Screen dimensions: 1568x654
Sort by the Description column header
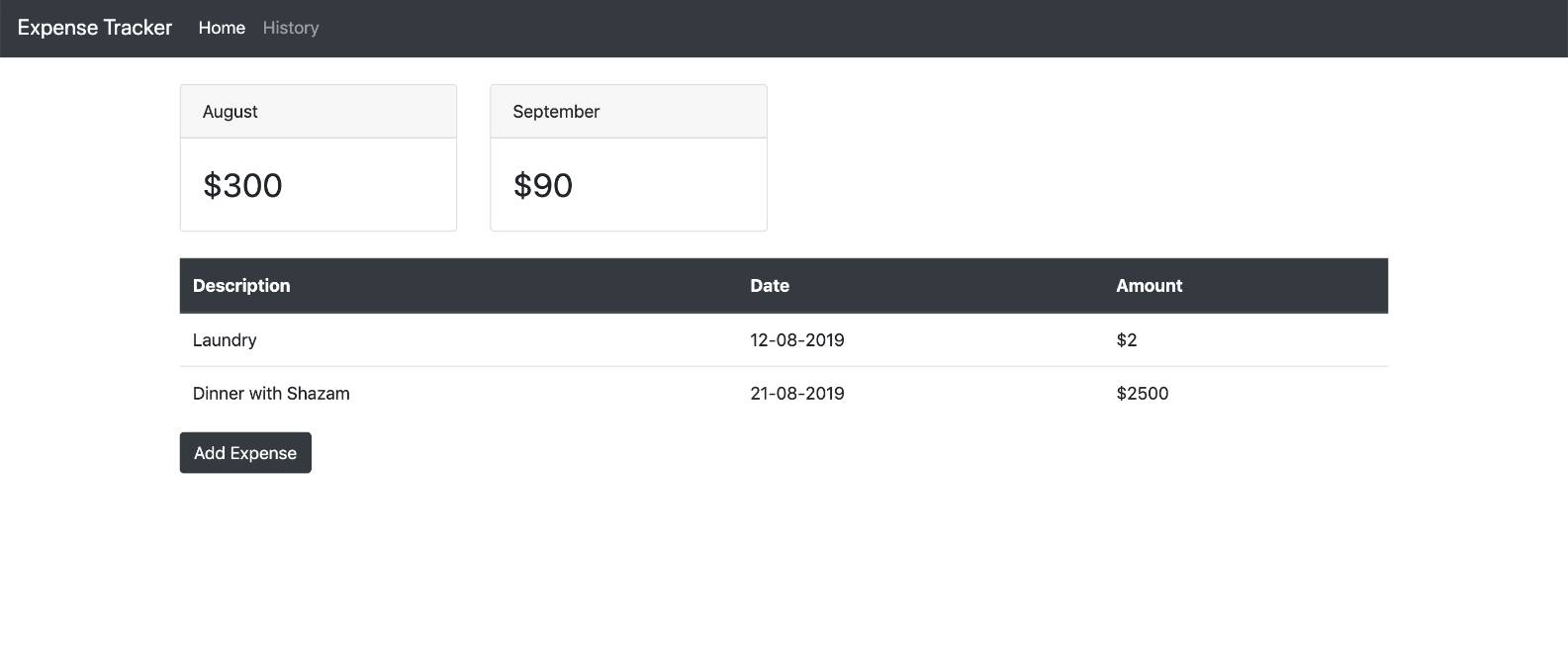pyautogui.click(x=240, y=285)
